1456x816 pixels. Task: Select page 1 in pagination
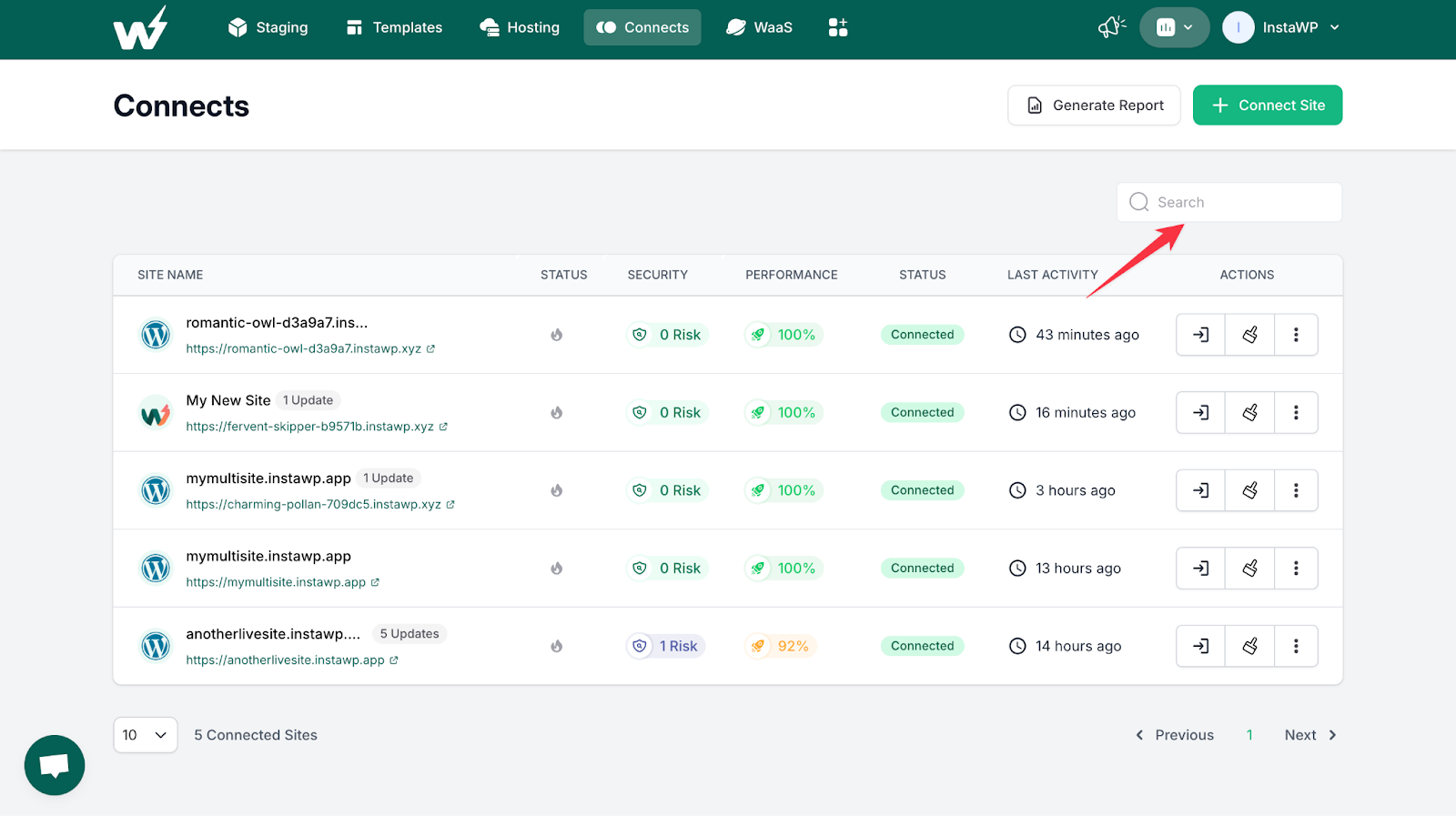coord(1249,735)
